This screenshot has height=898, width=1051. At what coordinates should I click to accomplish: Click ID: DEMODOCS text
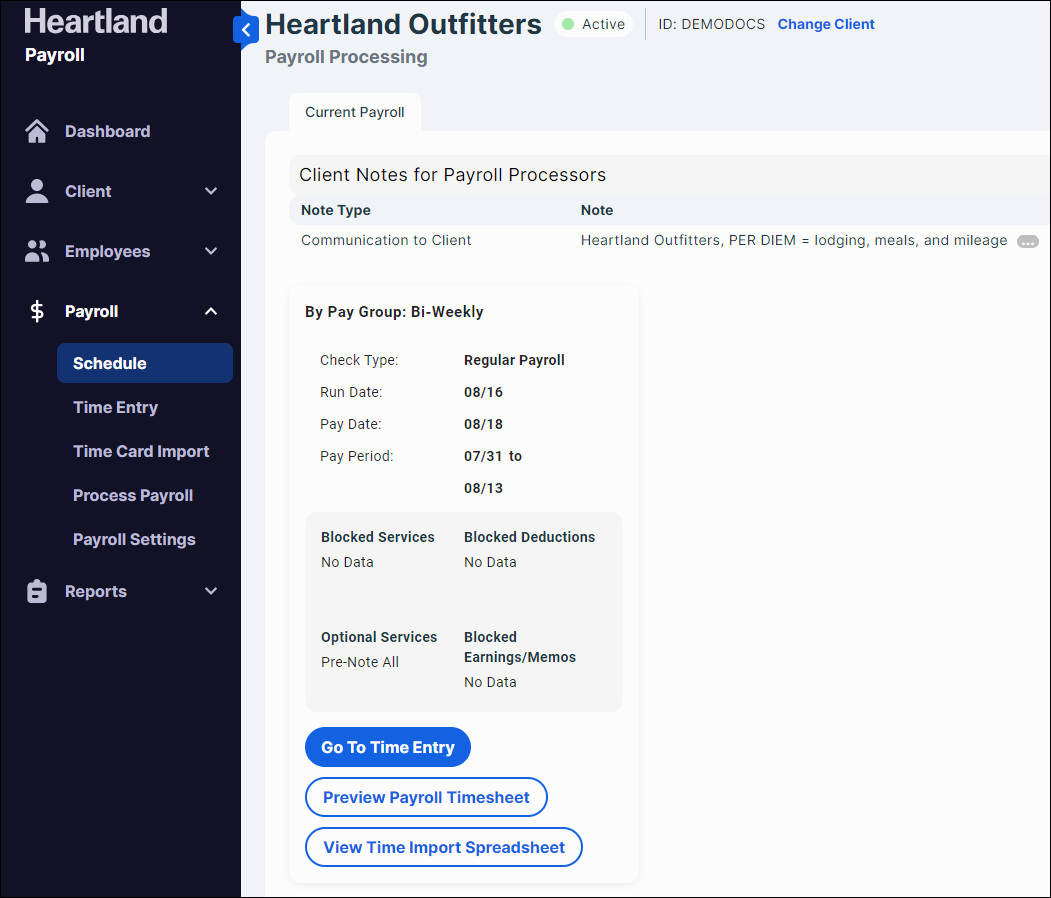tap(711, 24)
